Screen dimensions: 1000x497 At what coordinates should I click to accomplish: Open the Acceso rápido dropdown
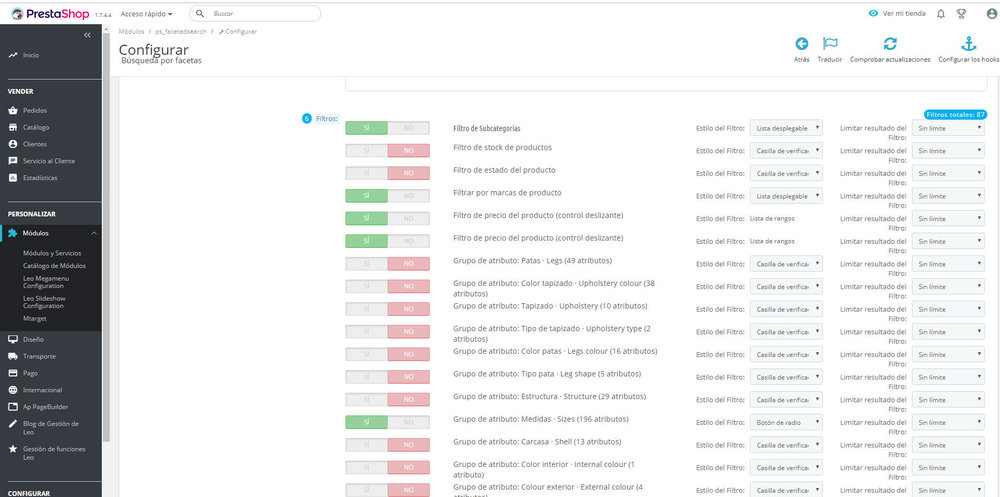(x=147, y=14)
